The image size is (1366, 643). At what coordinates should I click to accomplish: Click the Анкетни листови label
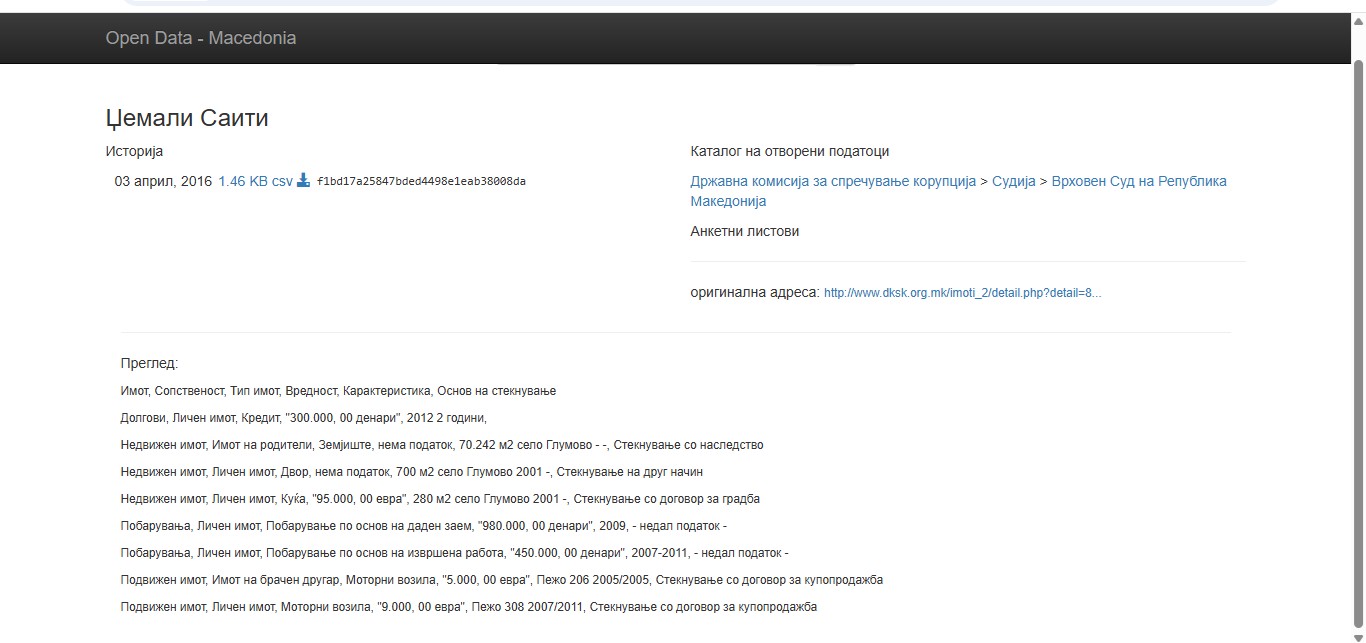744,231
